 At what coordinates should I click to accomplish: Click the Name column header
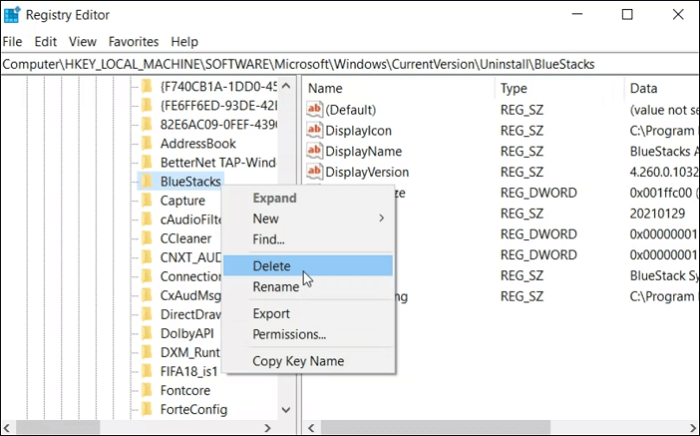pos(326,88)
